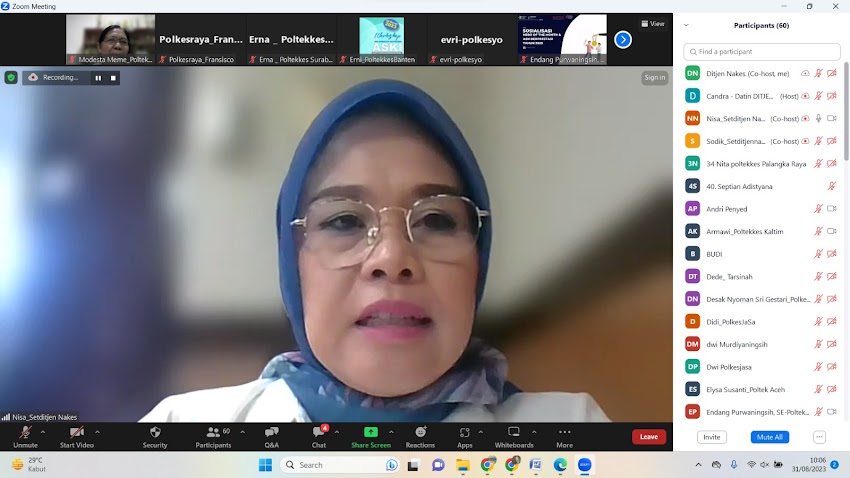Image resolution: width=850 pixels, height=478 pixels.
Task: Open Whiteboards
Action: [514, 437]
